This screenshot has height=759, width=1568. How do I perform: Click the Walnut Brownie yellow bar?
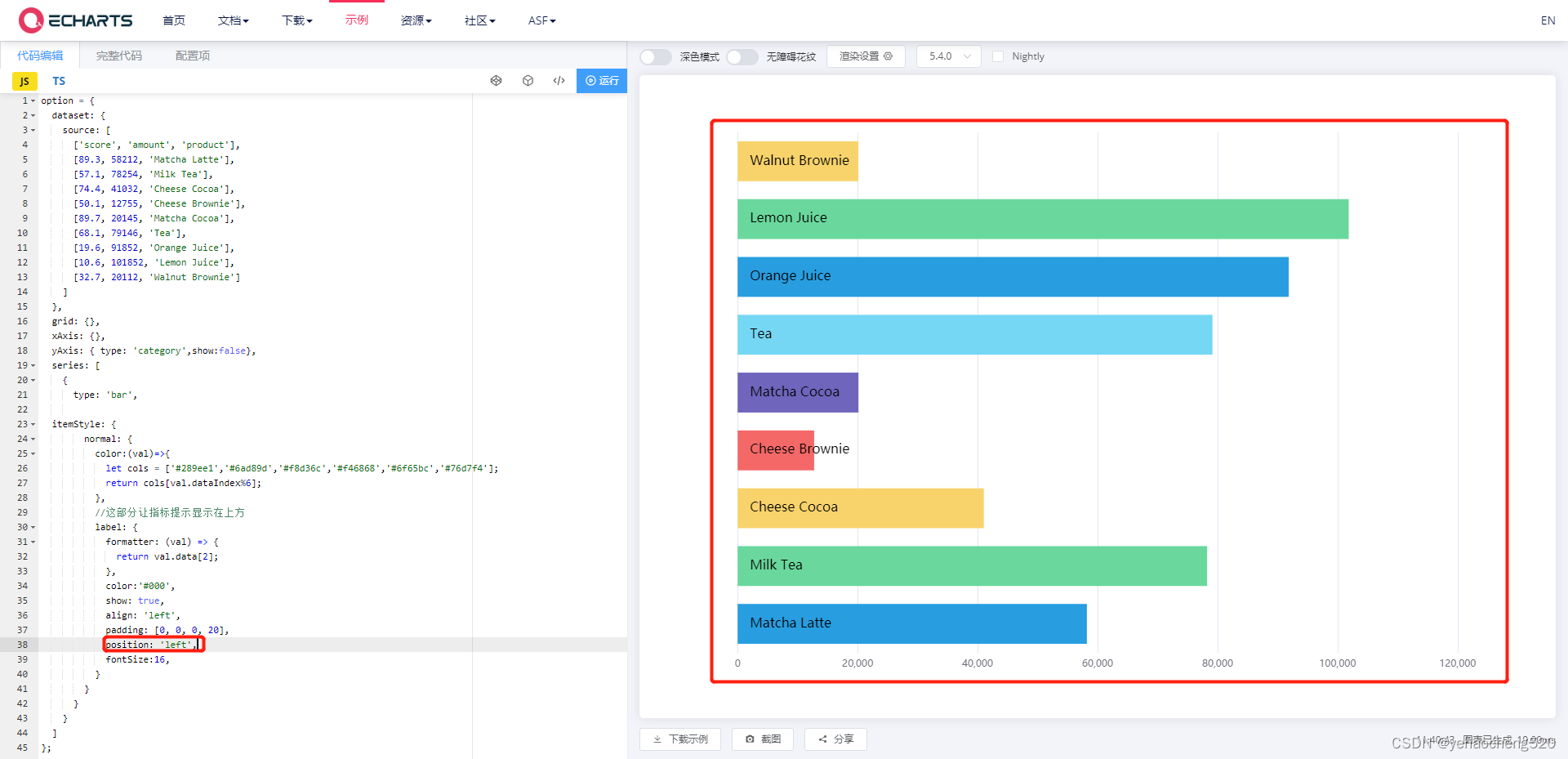click(798, 161)
